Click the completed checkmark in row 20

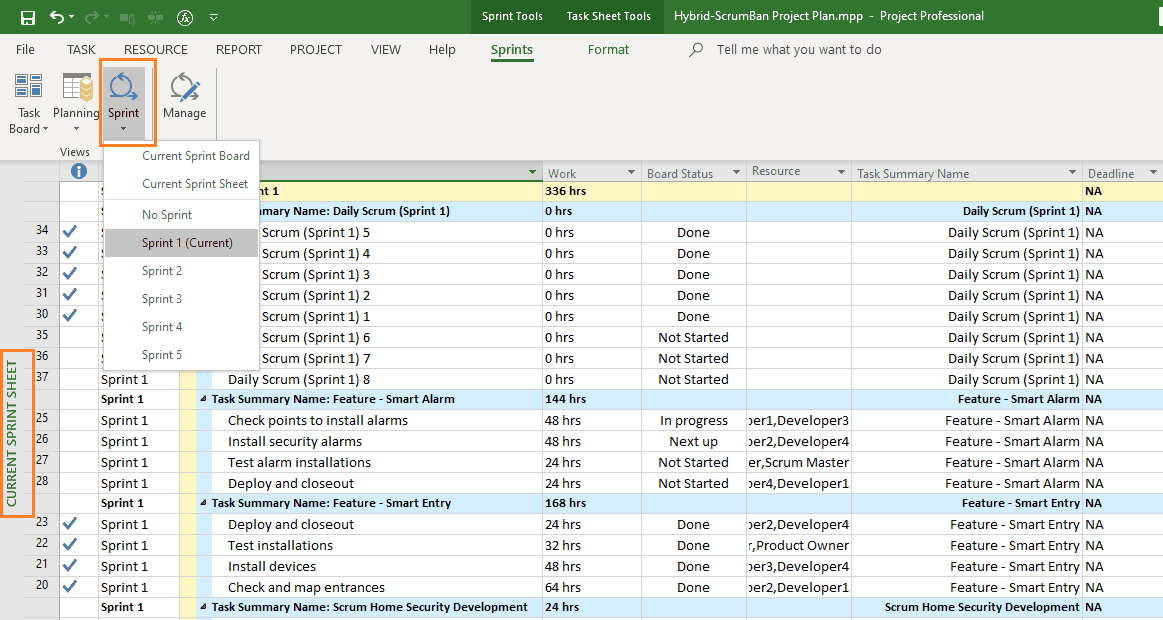pyautogui.click(x=70, y=586)
